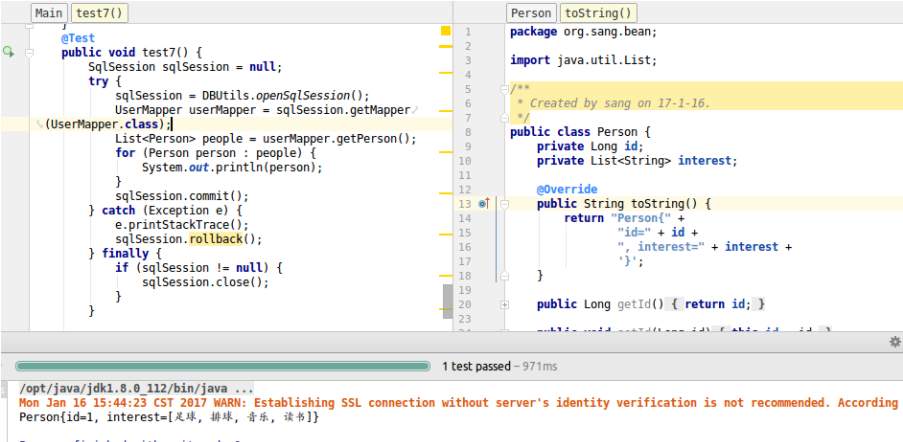This screenshot has height=442, width=903.
Task: Click the overriding-method gutter icon on line 13
Action: tap(484, 203)
